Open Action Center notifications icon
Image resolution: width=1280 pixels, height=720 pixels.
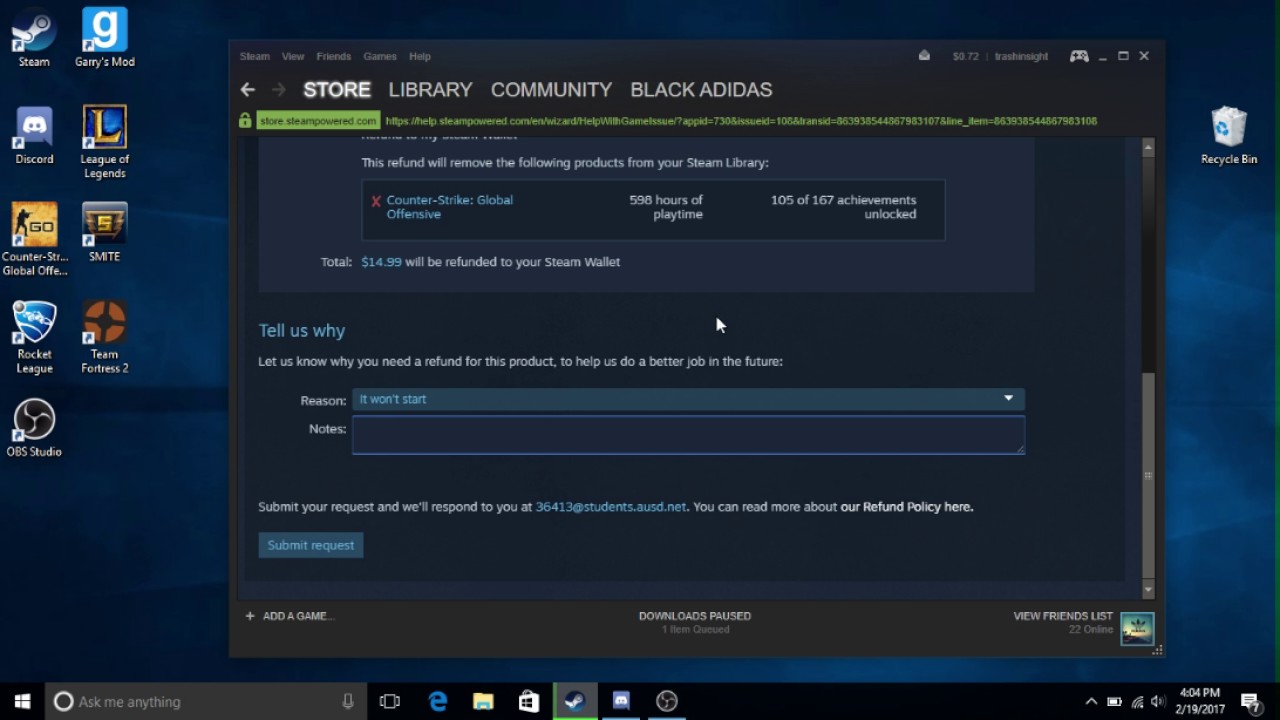click(1250, 701)
